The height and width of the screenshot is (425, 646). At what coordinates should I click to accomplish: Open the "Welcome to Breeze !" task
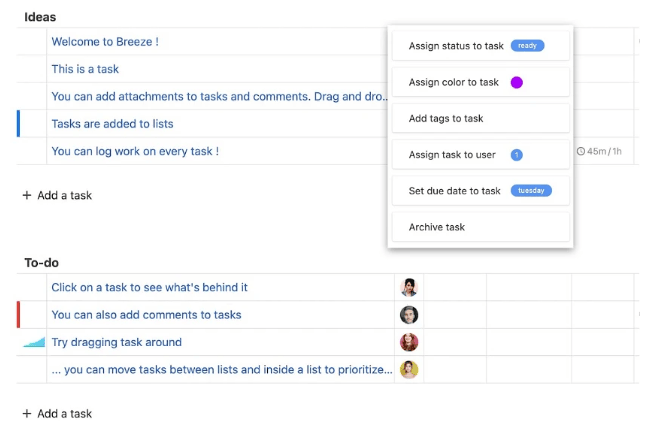coord(105,42)
